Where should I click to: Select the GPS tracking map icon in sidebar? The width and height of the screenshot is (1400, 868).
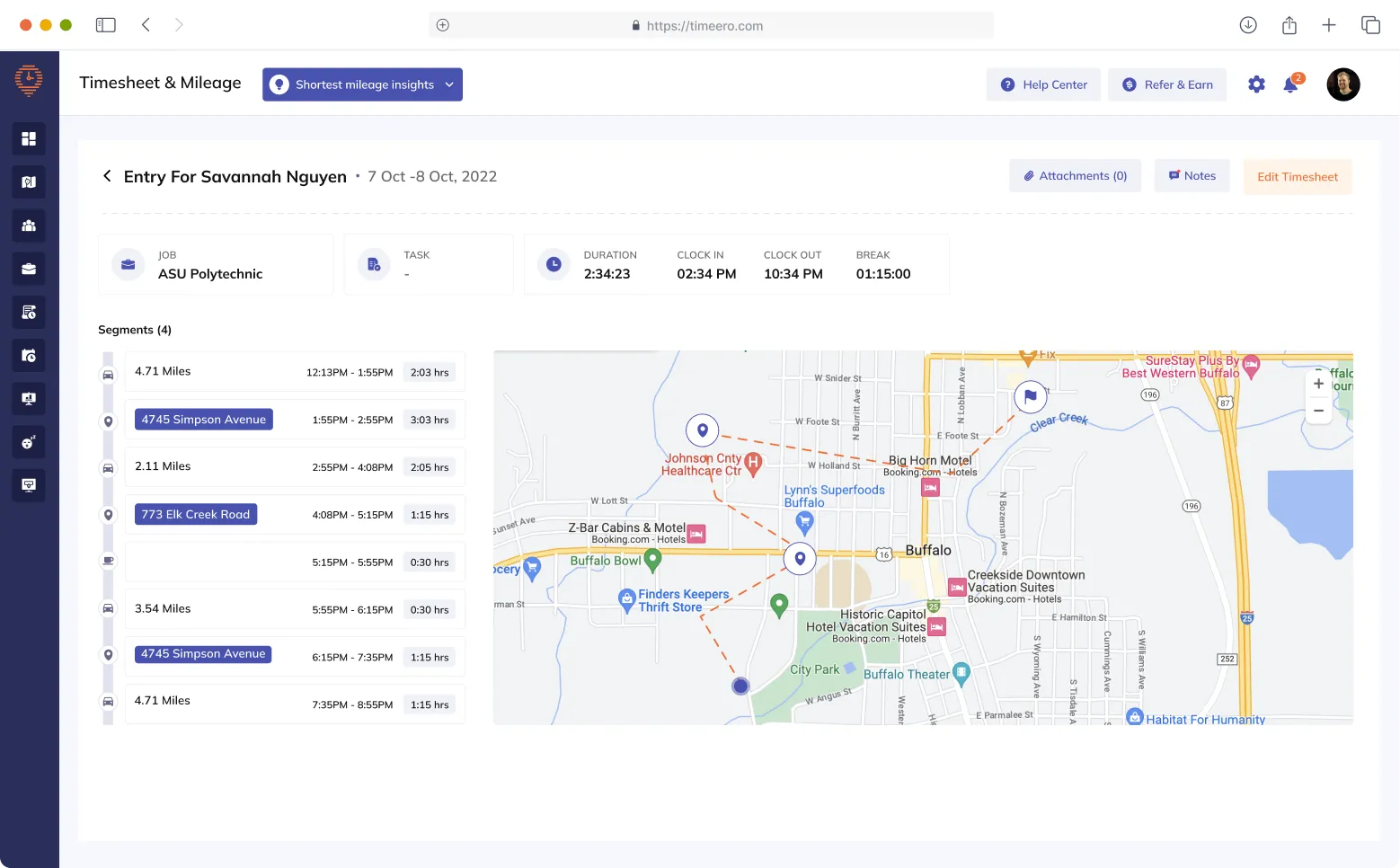pos(29,182)
